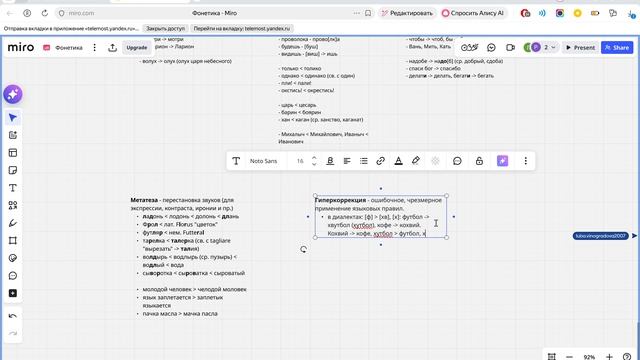This screenshot has height=360, width=640.
Task: Zoom out with the minus button
Action: [x=569, y=357]
